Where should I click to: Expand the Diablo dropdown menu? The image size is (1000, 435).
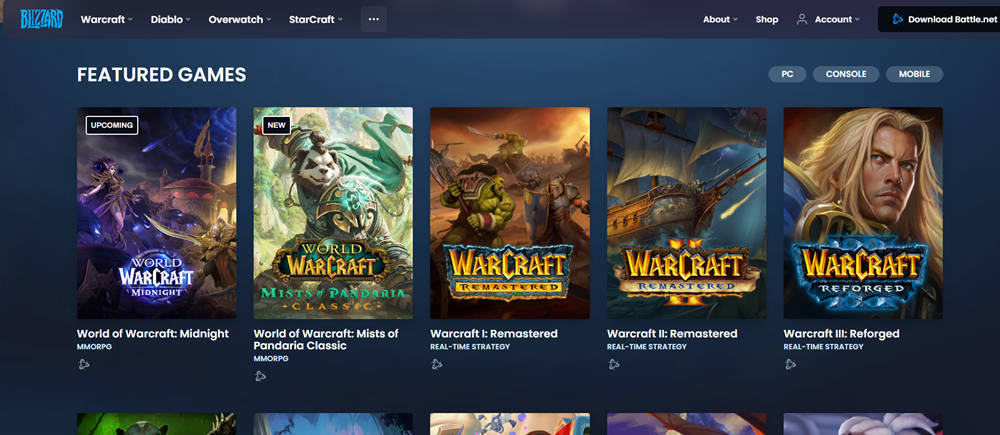[171, 19]
